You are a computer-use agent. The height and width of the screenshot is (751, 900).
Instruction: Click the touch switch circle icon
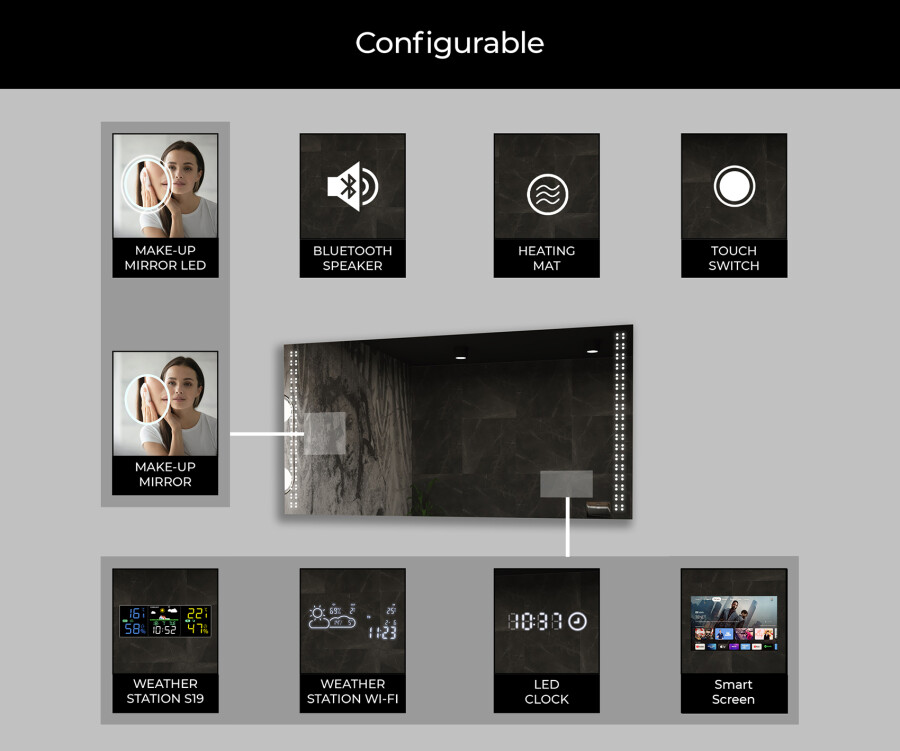pos(734,186)
